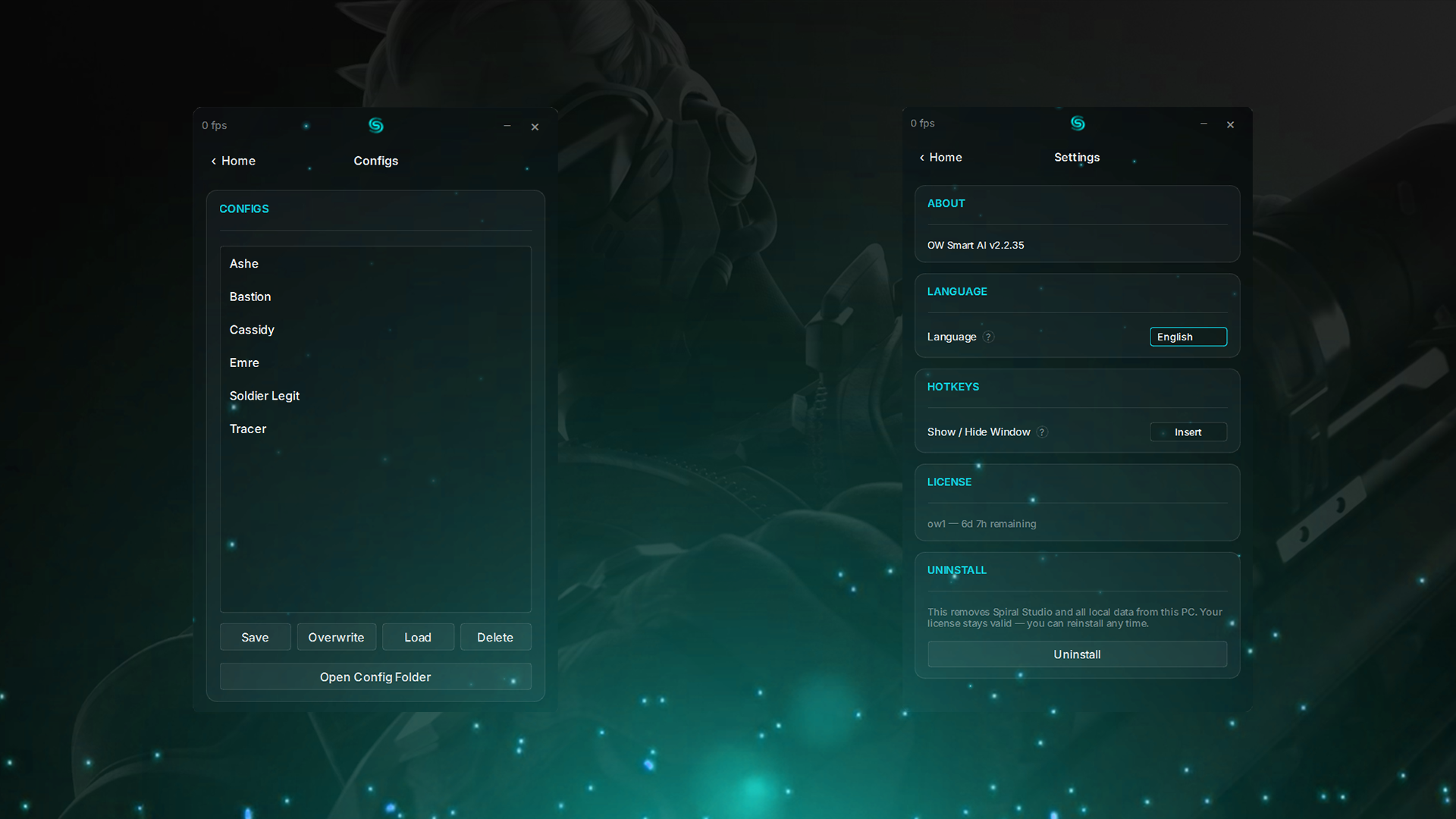Open the English language dropdown
The image size is (1456, 819).
pos(1188,337)
